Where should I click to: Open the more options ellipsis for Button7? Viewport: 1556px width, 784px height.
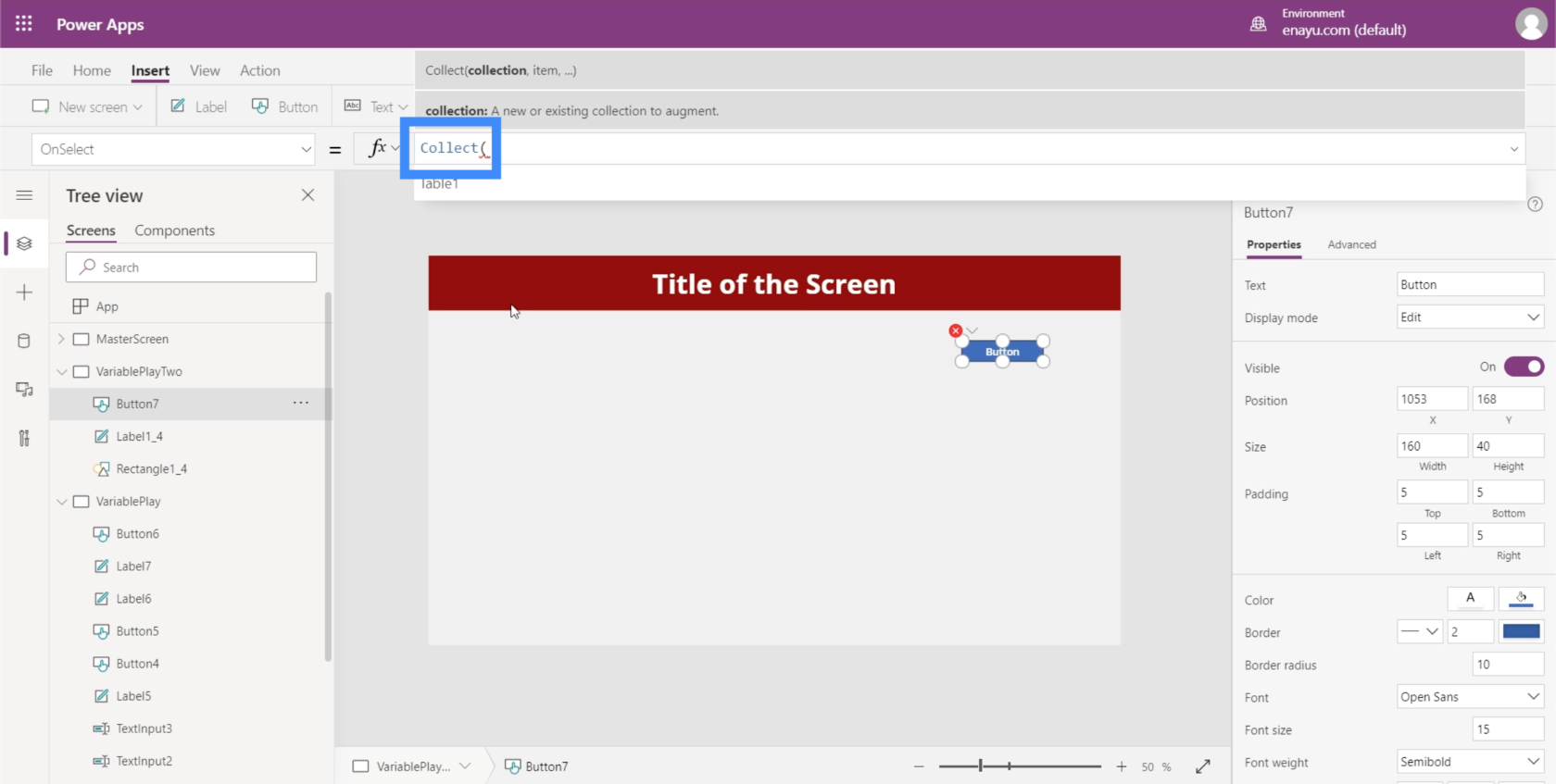pyautogui.click(x=301, y=403)
